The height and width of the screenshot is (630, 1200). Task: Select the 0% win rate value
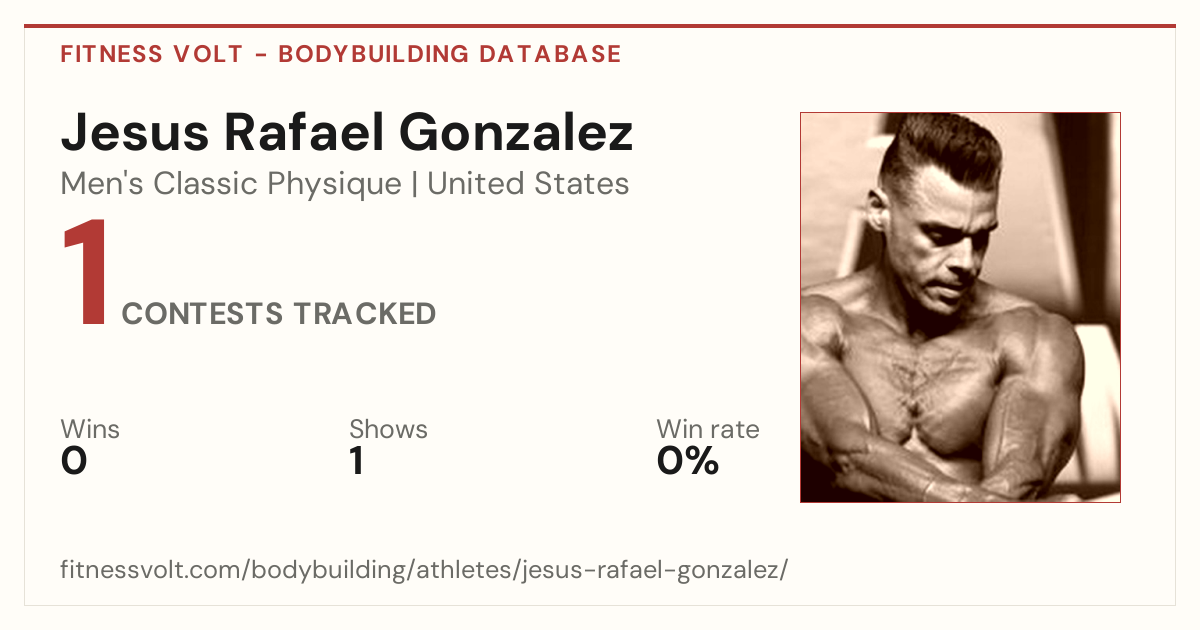[x=688, y=461]
